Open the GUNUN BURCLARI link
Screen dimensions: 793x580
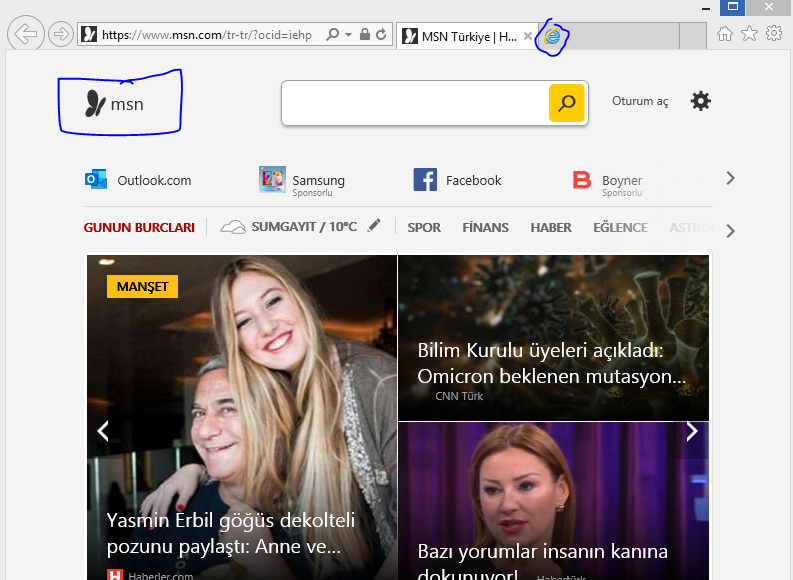(x=139, y=228)
